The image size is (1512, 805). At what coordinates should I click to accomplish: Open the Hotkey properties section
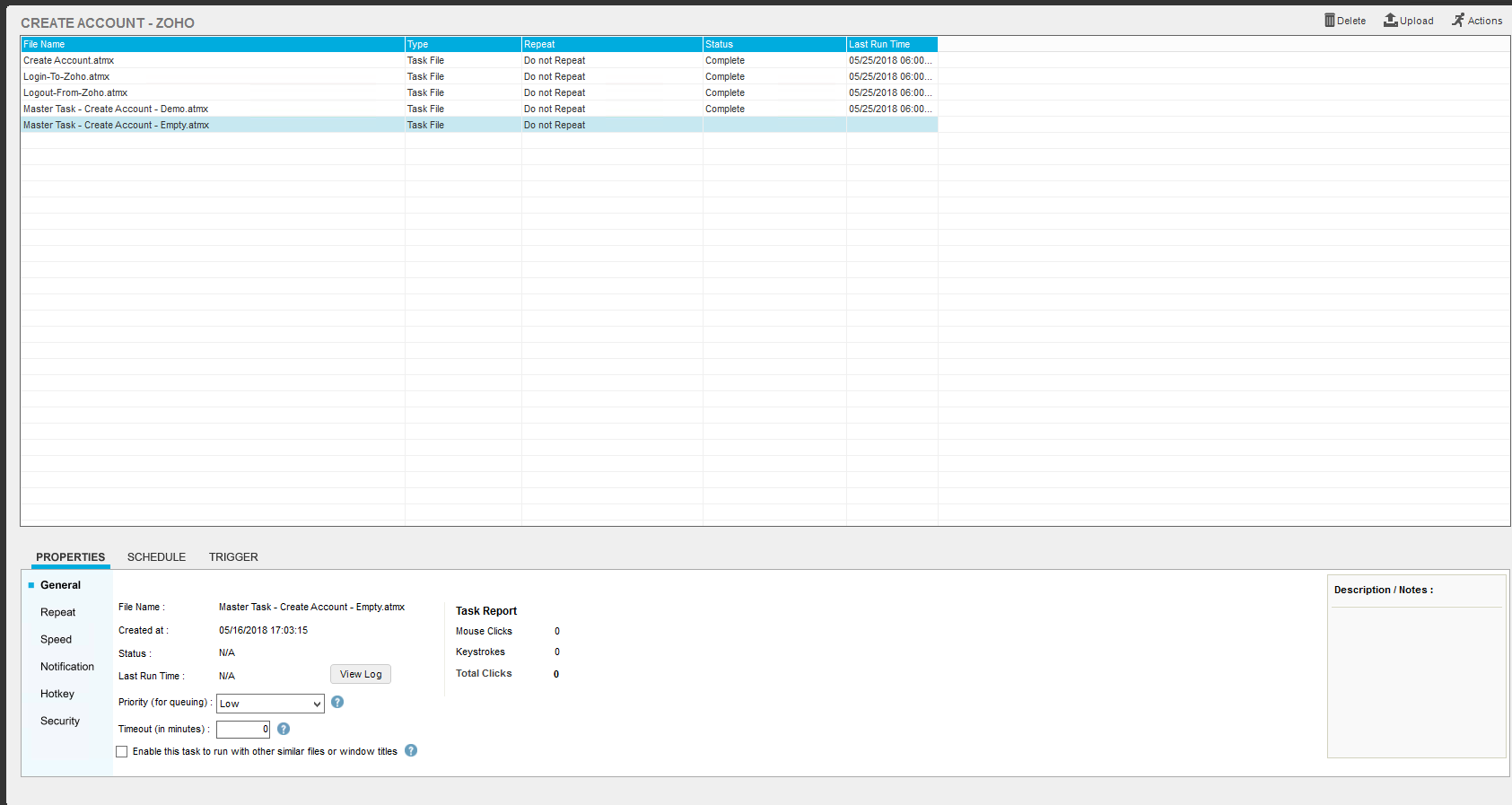[57, 694]
